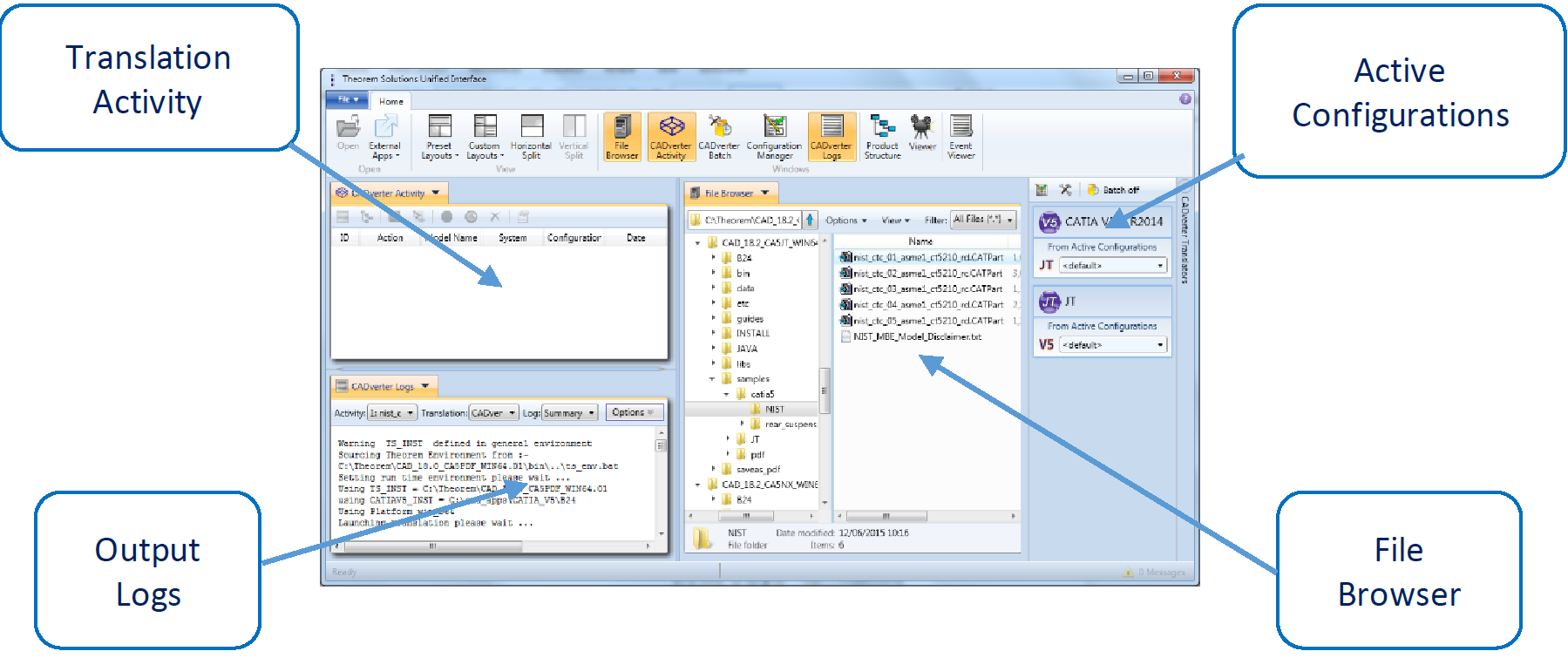Click the Open folder icon in ribbon
The width and height of the screenshot is (1568, 658).
(348, 132)
